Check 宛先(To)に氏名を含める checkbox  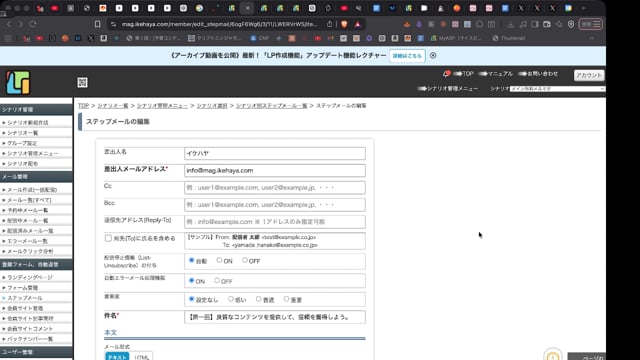(108, 238)
